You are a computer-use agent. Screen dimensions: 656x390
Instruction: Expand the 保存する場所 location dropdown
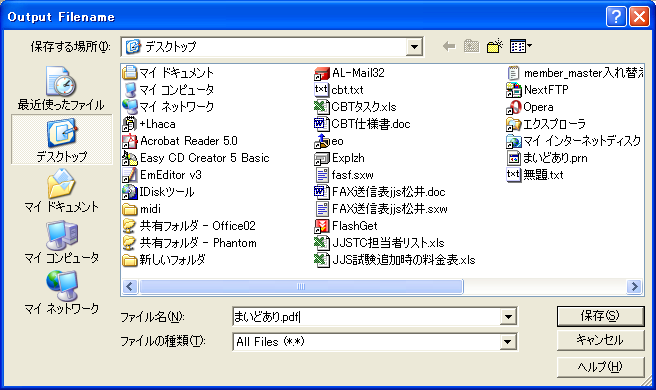414,47
